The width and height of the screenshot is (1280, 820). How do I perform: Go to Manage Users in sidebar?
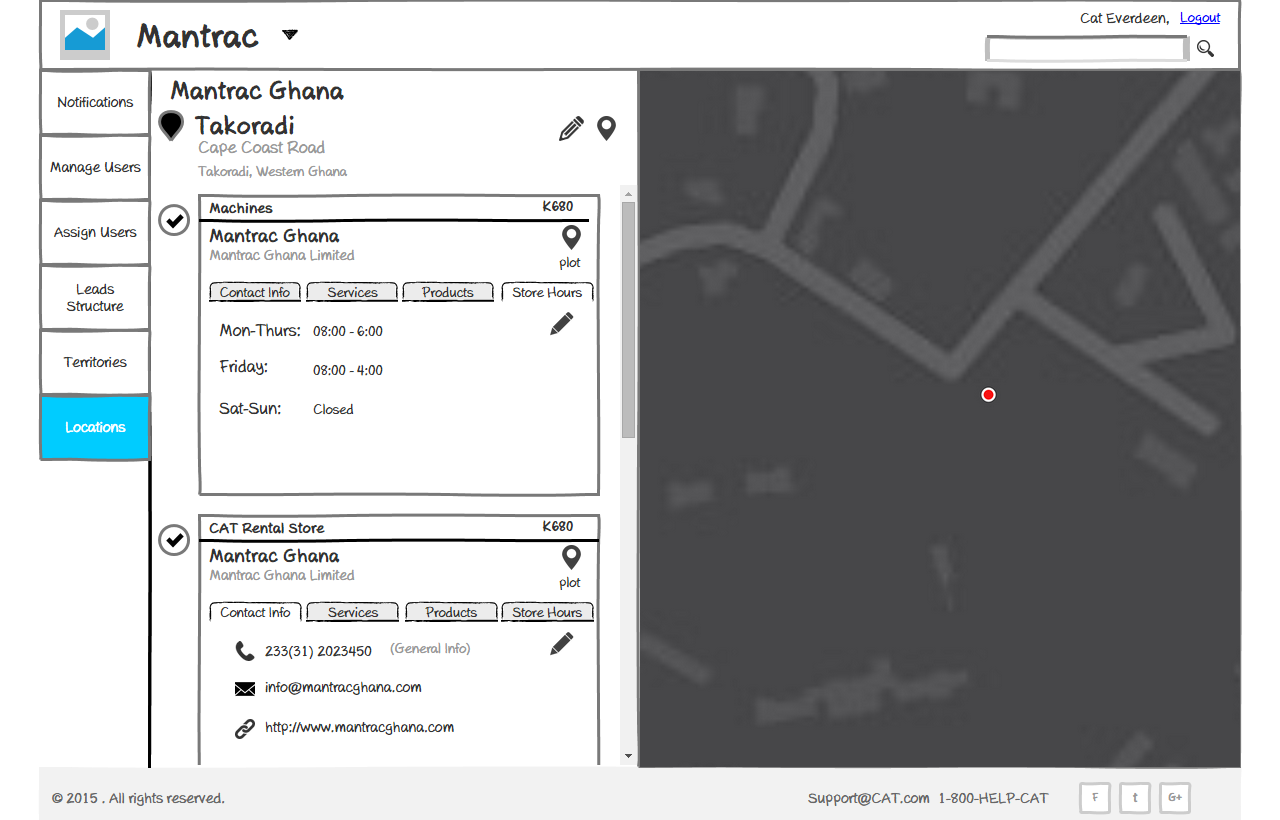click(95, 167)
